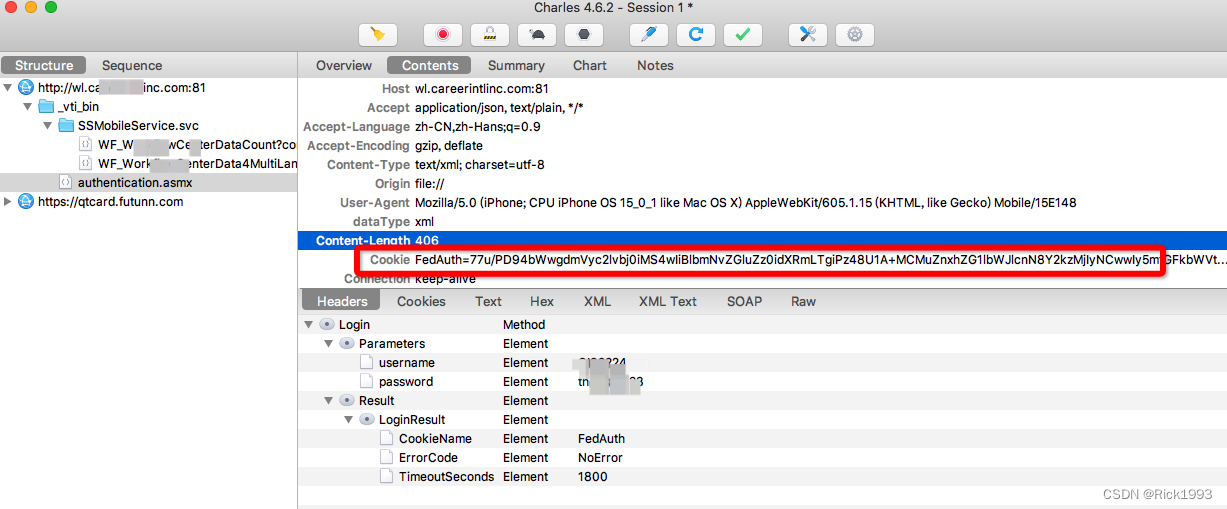The height and width of the screenshot is (509, 1227).
Task: Click the Login node bullet icon
Action: 327,325
